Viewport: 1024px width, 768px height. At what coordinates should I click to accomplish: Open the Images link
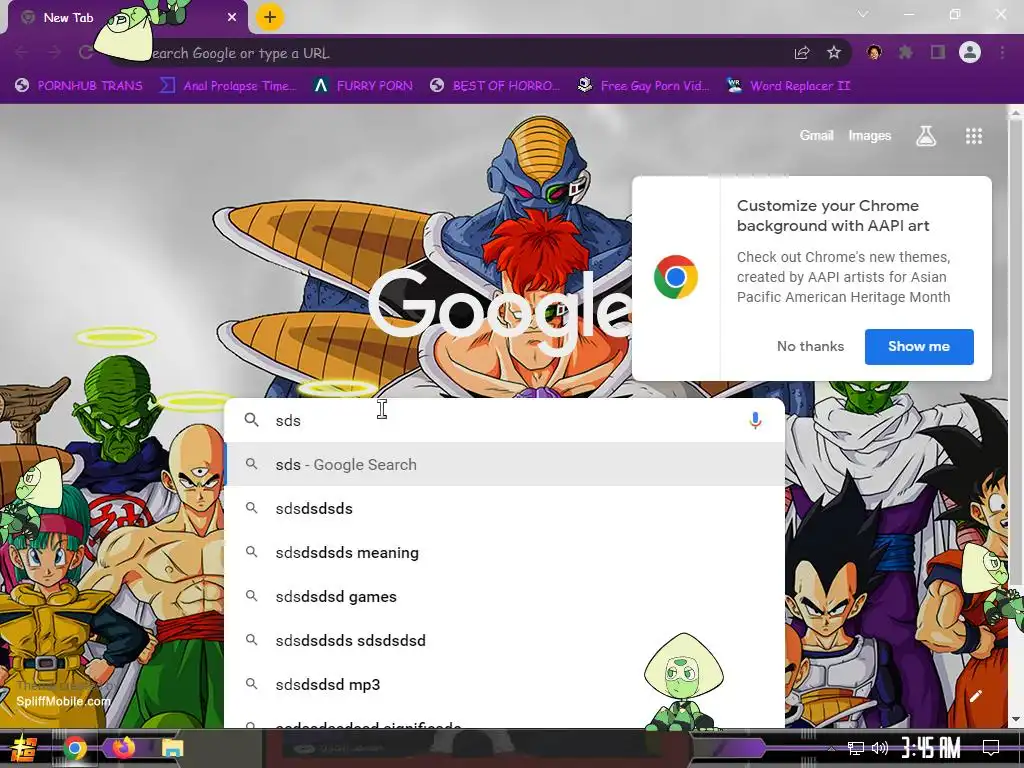(869, 135)
